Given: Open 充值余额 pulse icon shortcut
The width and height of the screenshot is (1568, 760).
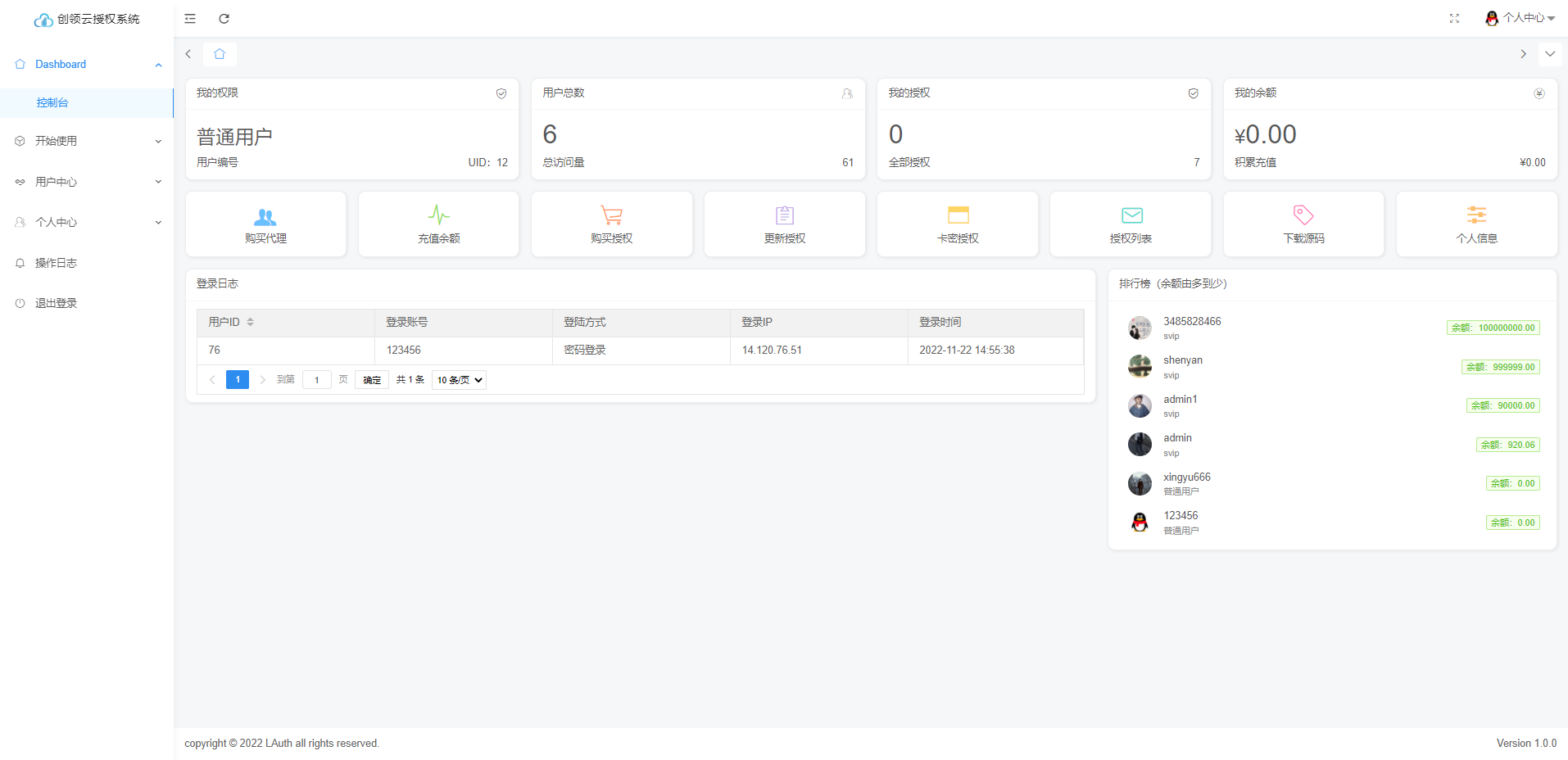Looking at the screenshot, I should [x=438, y=215].
